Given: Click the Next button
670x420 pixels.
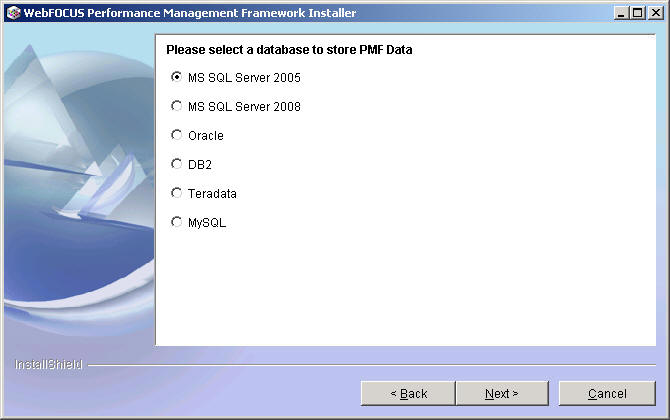Looking at the screenshot, I should pos(502,393).
